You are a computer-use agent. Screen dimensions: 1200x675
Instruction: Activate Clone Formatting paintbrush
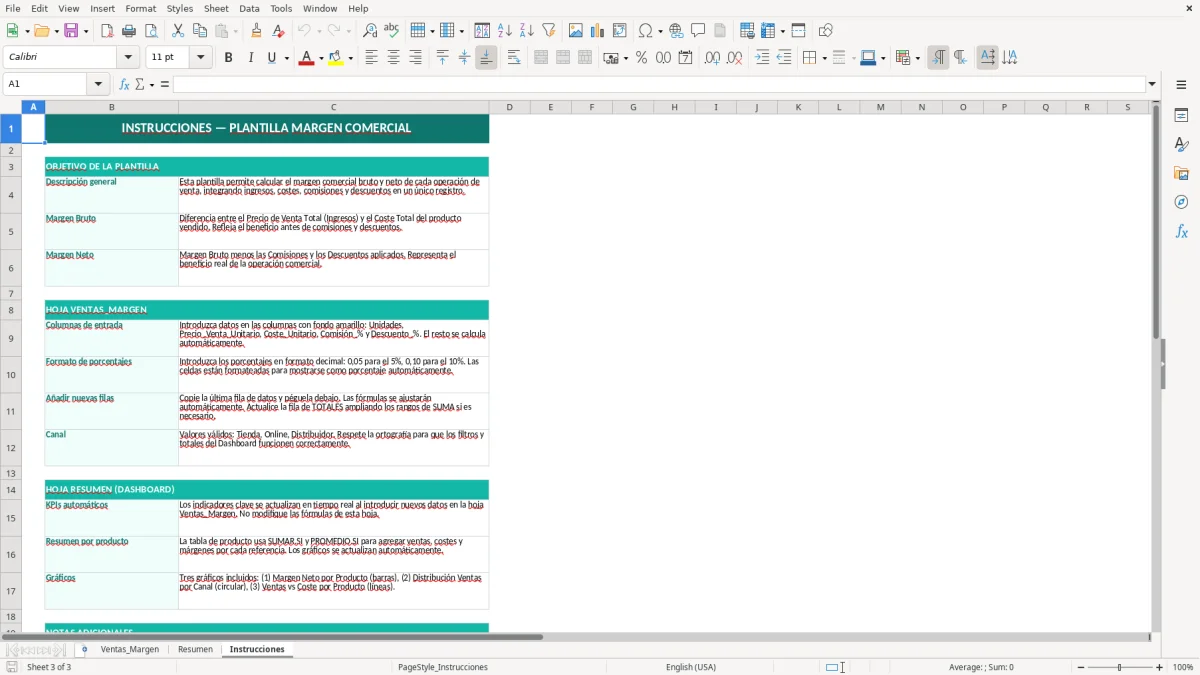click(x=256, y=31)
